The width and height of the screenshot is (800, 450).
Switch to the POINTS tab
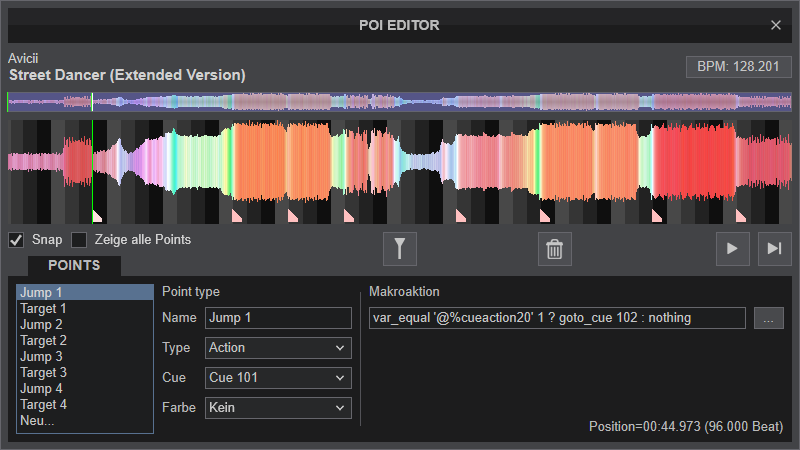tap(74, 265)
